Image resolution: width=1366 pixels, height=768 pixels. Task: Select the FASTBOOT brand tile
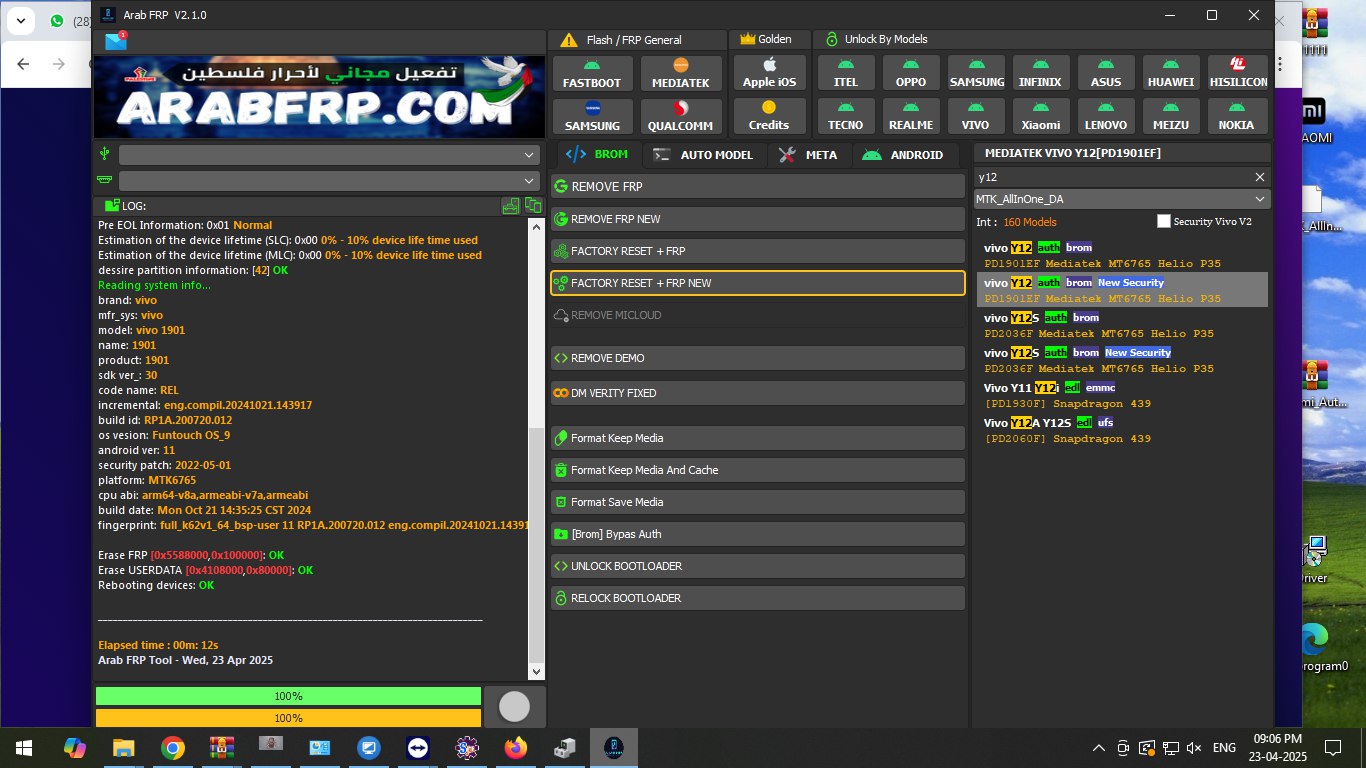tap(592, 73)
